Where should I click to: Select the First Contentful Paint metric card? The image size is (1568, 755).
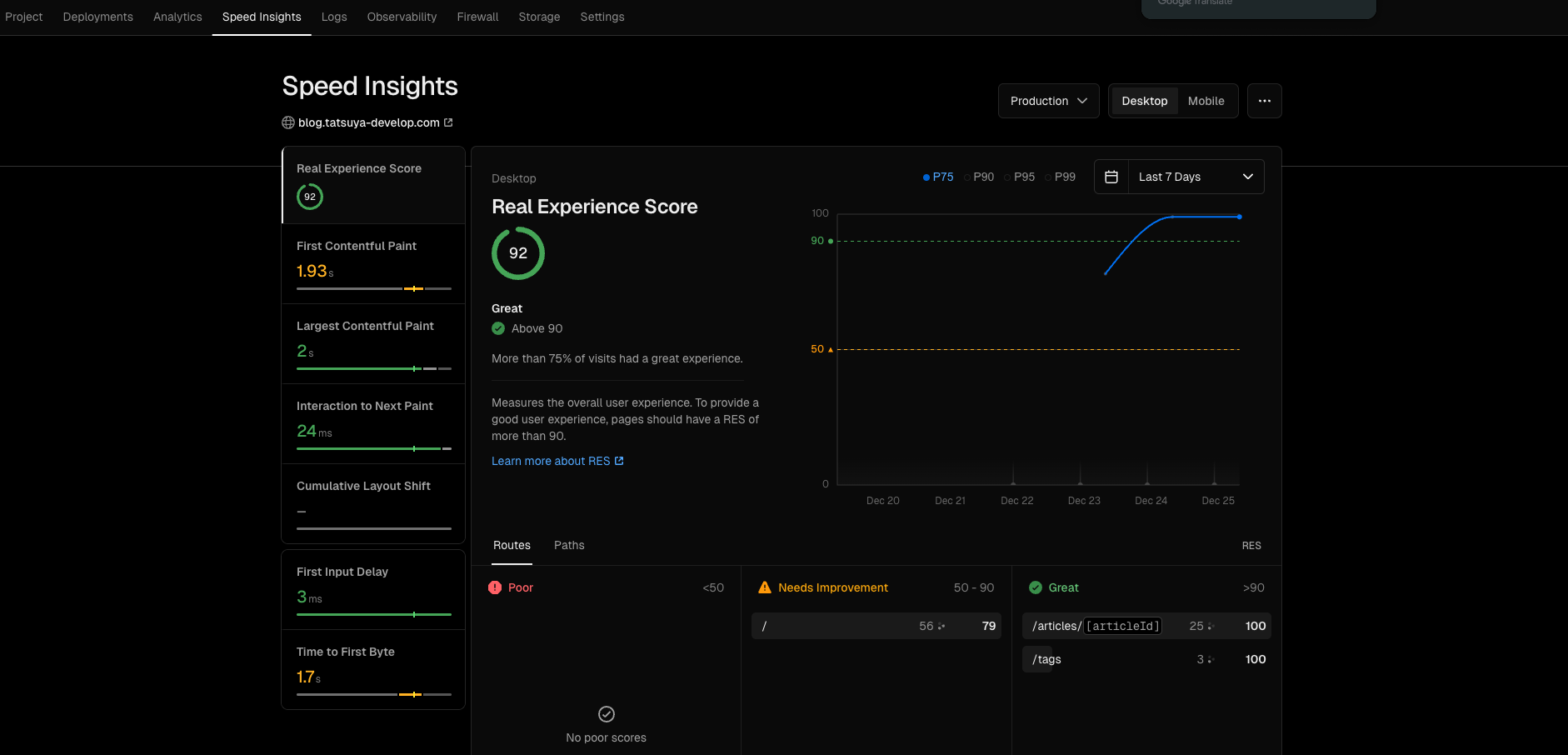(x=373, y=264)
